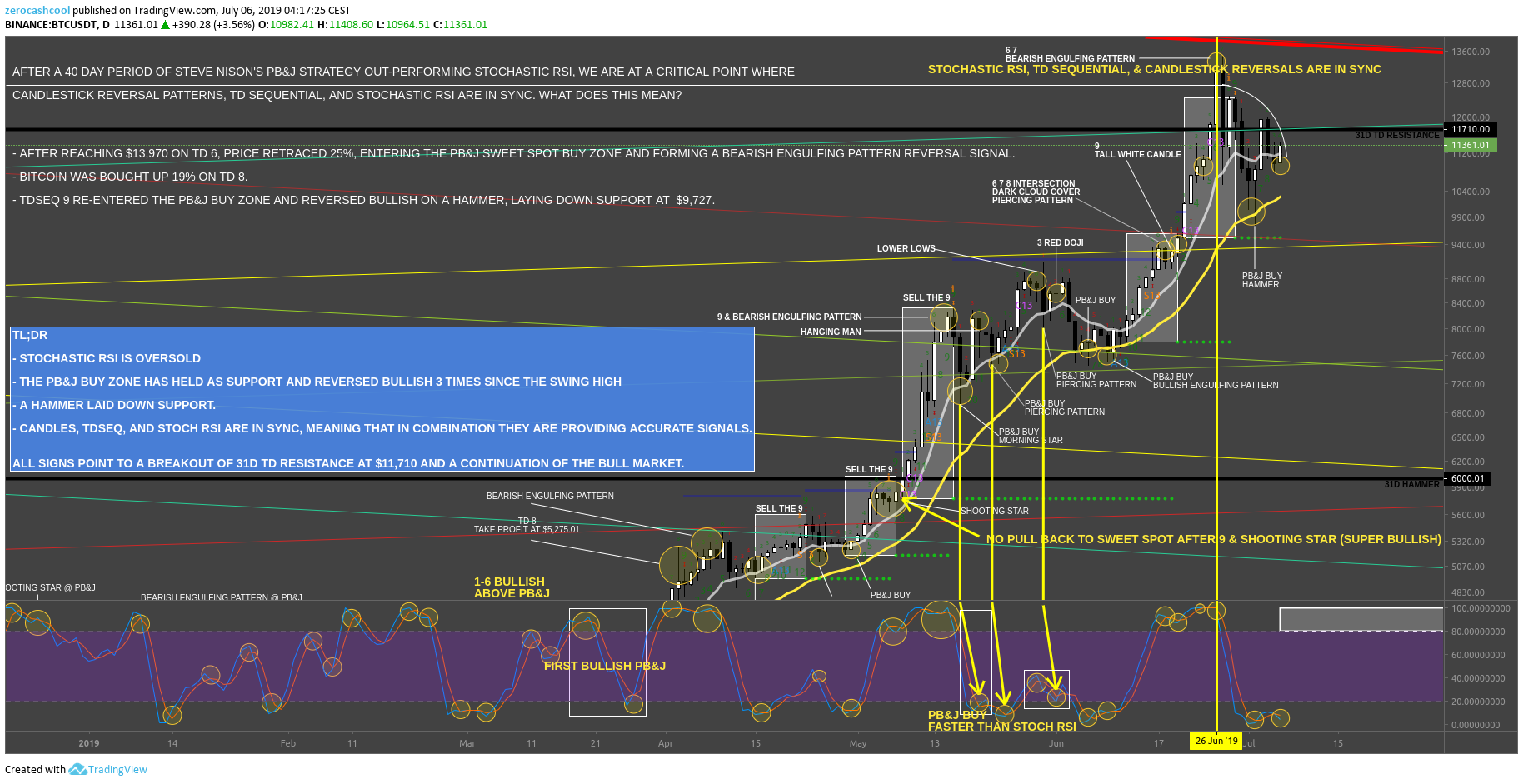Click the TradingView logo at the bottom
Screen dimensions: 1523x784
108,769
